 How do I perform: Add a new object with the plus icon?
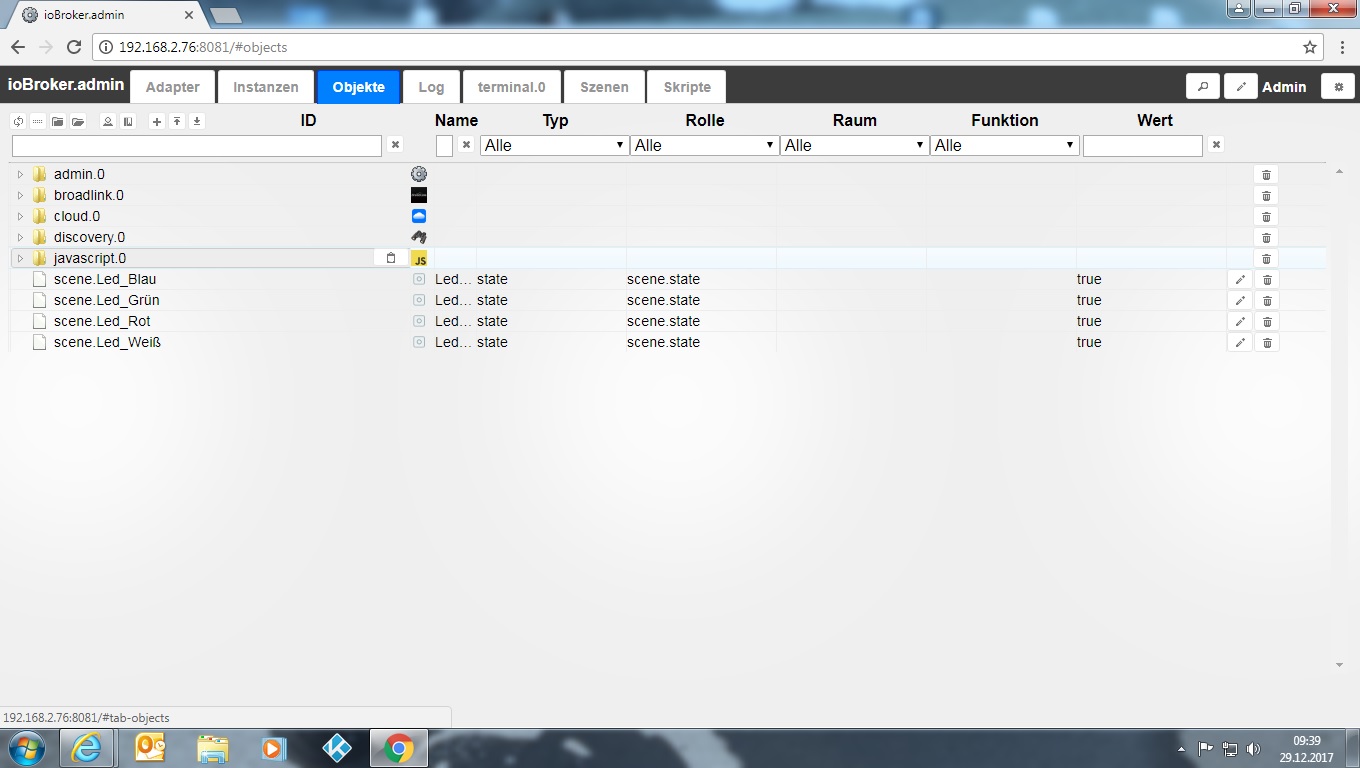[157, 121]
